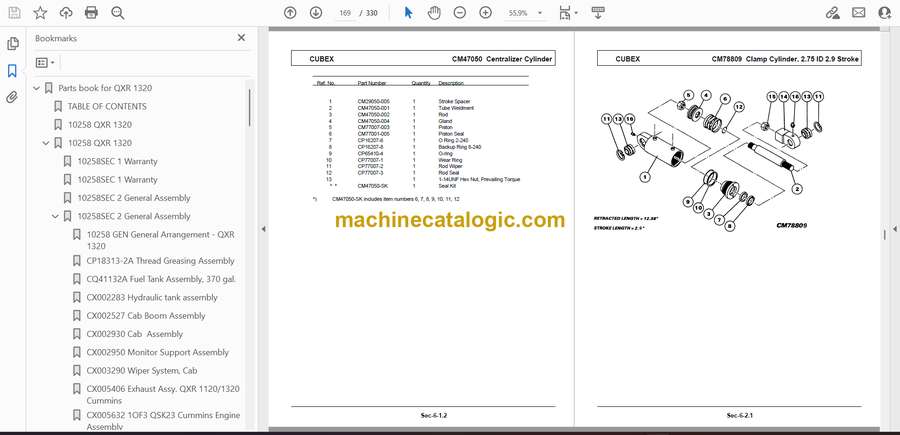Click the Sec-6-1.2 page footer
The height and width of the screenshot is (435, 900).
pyautogui.click(x=435, y=415)
